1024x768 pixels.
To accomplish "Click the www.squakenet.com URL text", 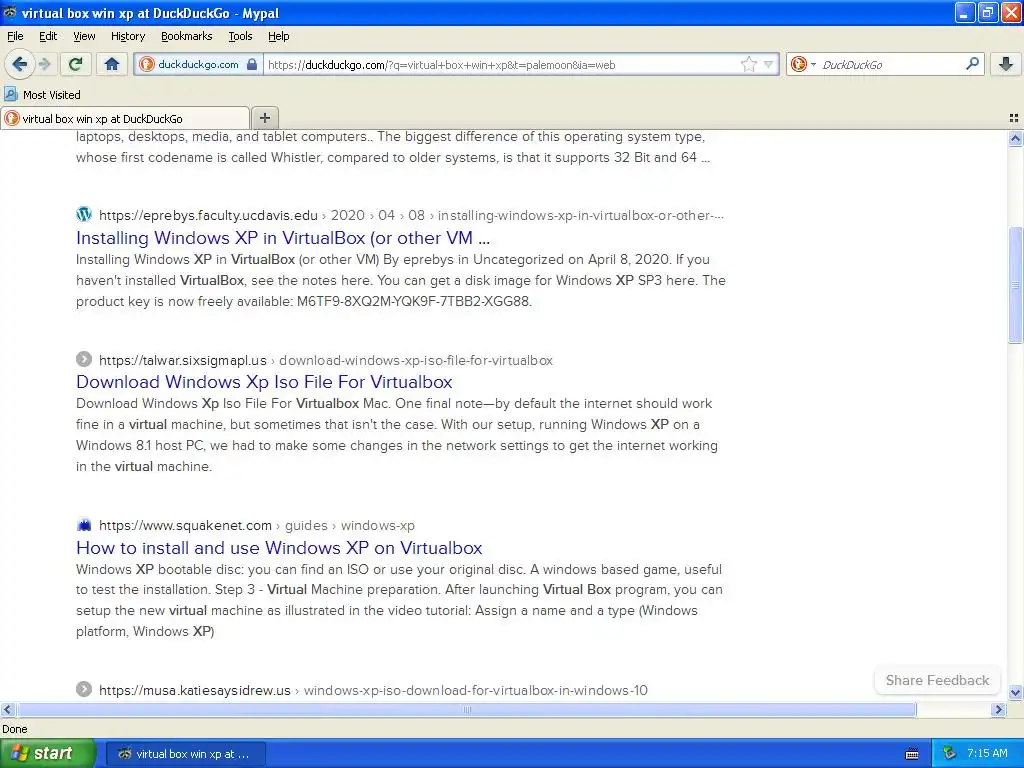I will pyautogui.click(x=185, y=526).
